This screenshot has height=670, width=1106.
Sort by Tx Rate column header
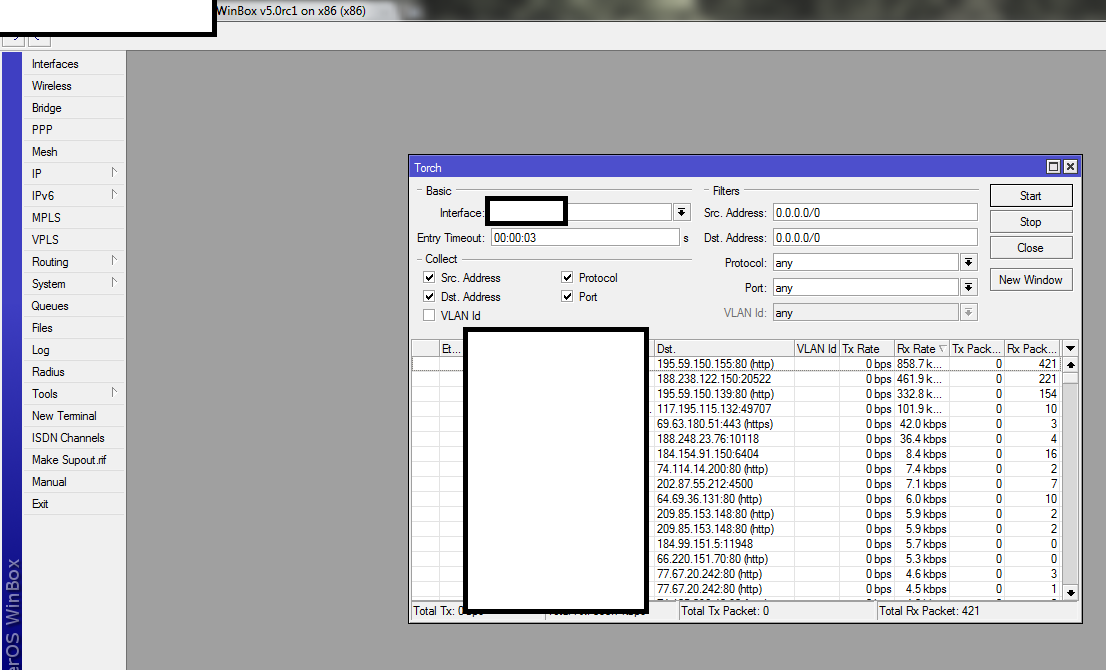click(x=867, y=348)
